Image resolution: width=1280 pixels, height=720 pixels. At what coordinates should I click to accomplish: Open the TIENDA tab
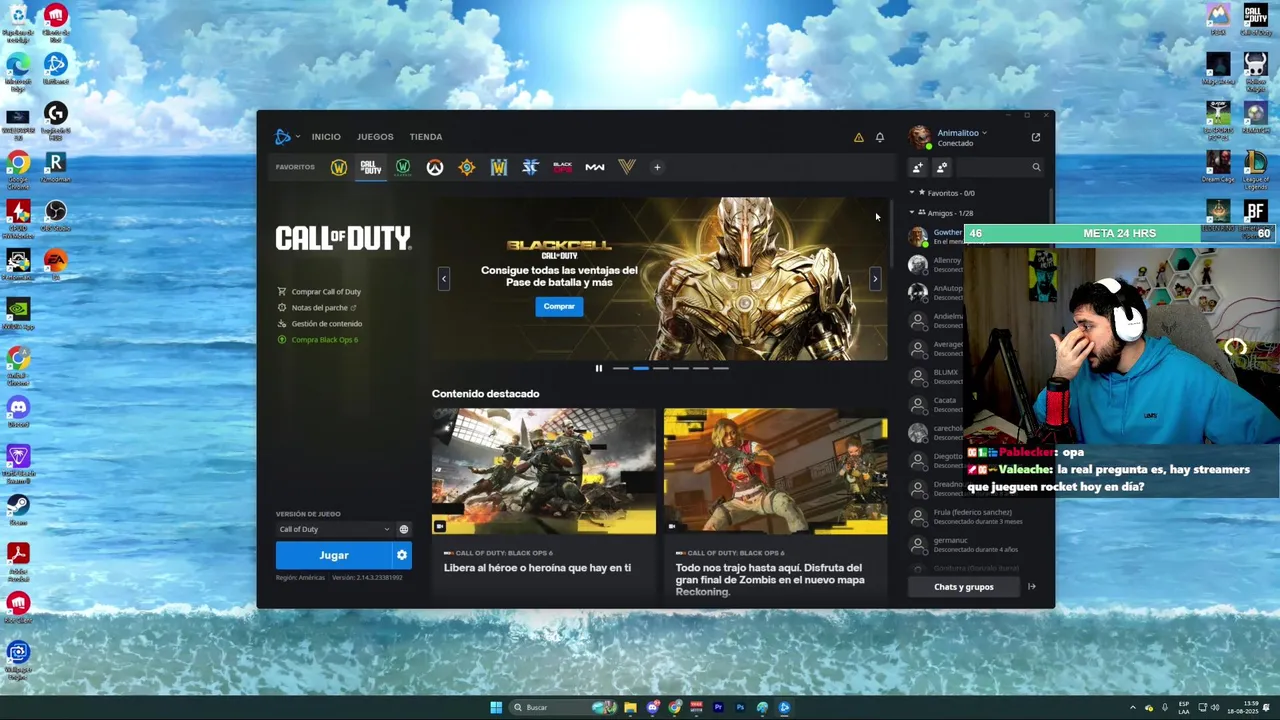coord(425,137)
